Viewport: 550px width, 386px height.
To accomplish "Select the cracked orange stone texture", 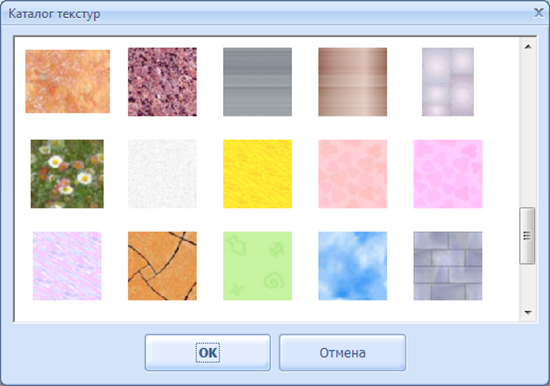I will [x=162, y=266].
